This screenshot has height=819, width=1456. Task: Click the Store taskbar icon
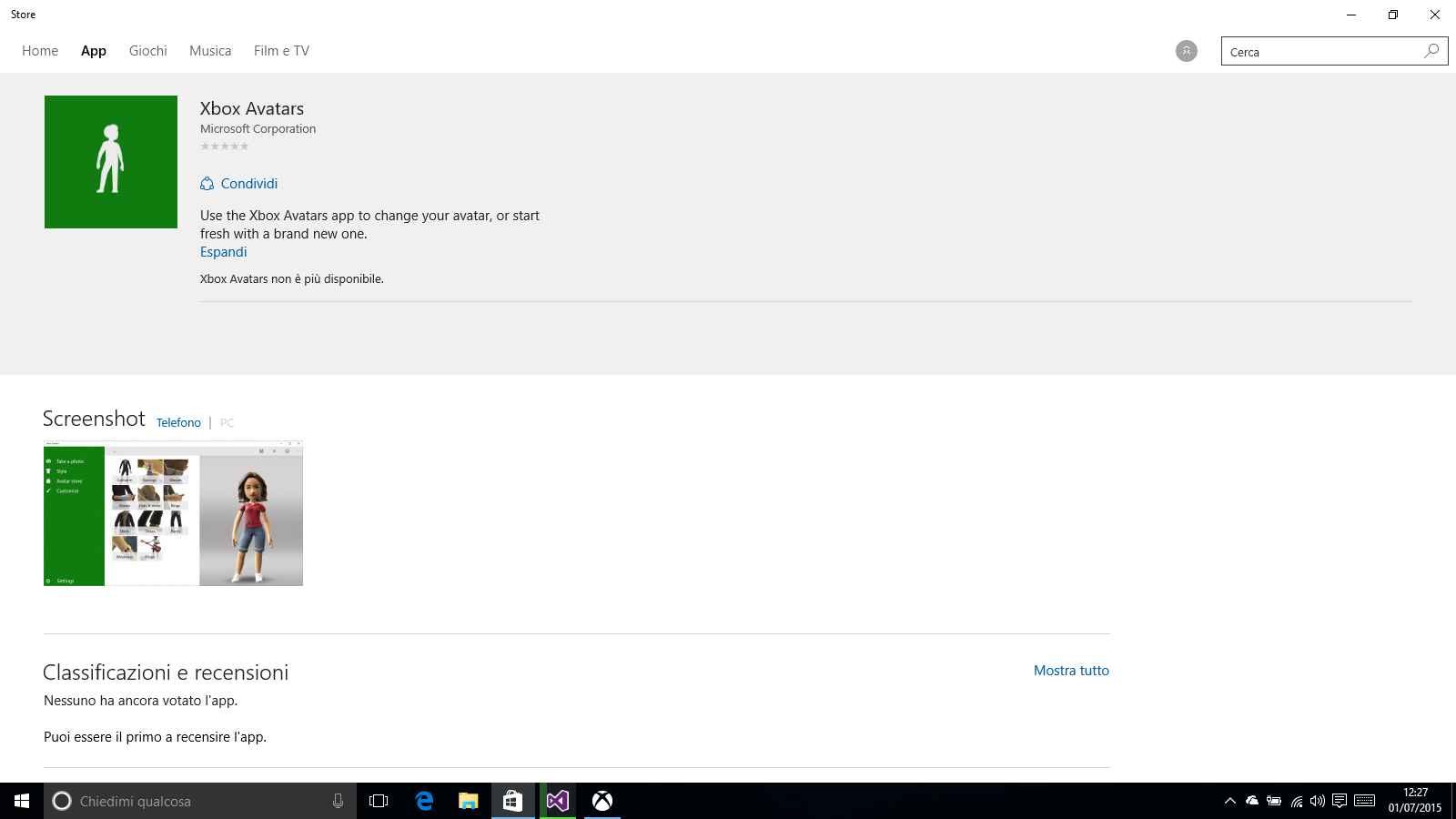pyautogui.click(x=513, y=801)
